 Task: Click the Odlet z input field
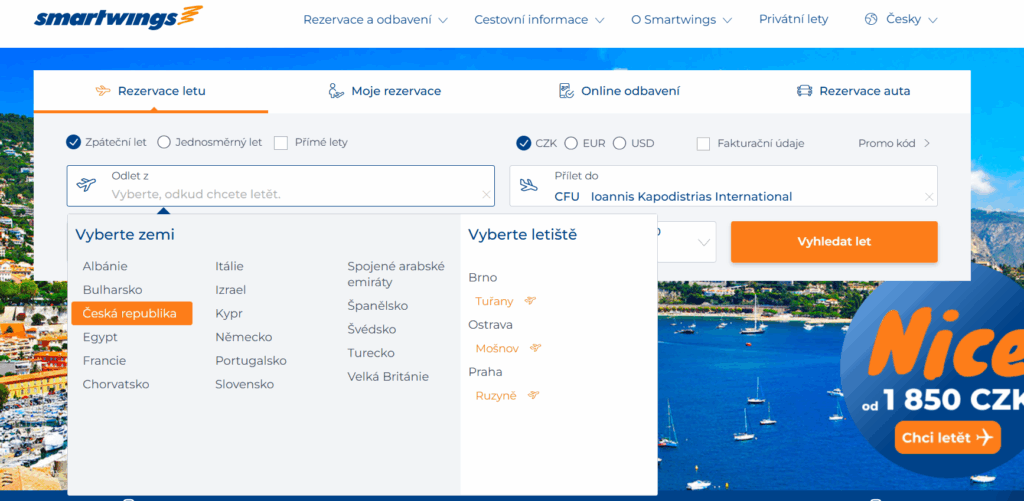(x=281, y=186)
